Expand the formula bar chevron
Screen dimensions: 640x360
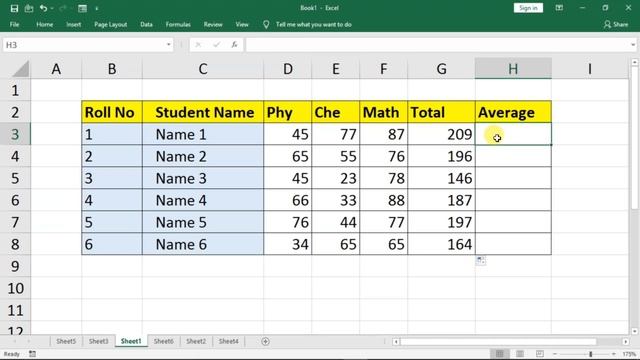[x=633, y=44]
